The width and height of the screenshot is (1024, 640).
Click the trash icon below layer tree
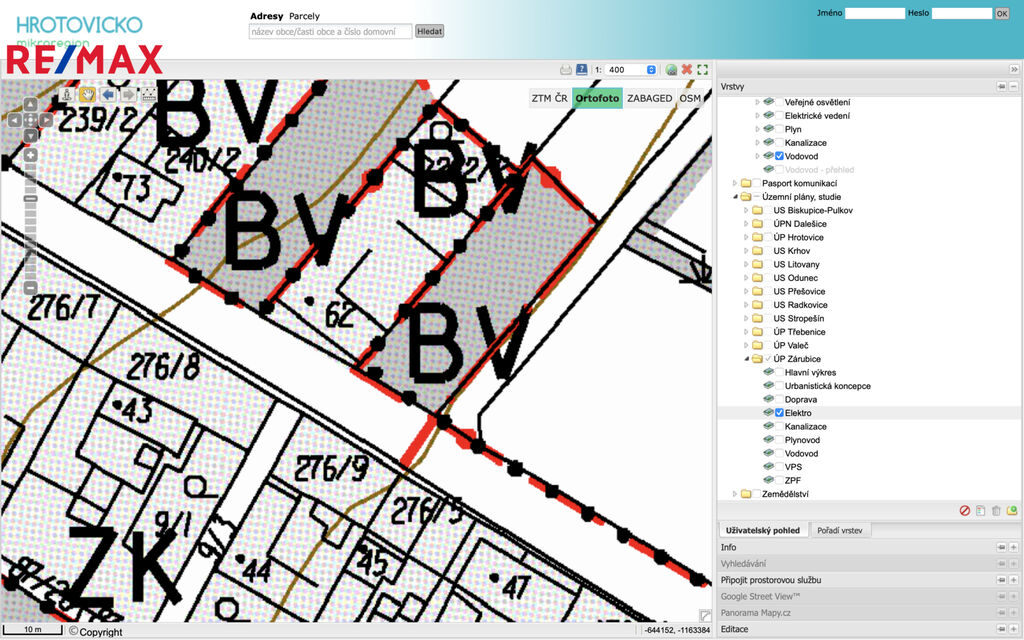click(x=996, y=510)
